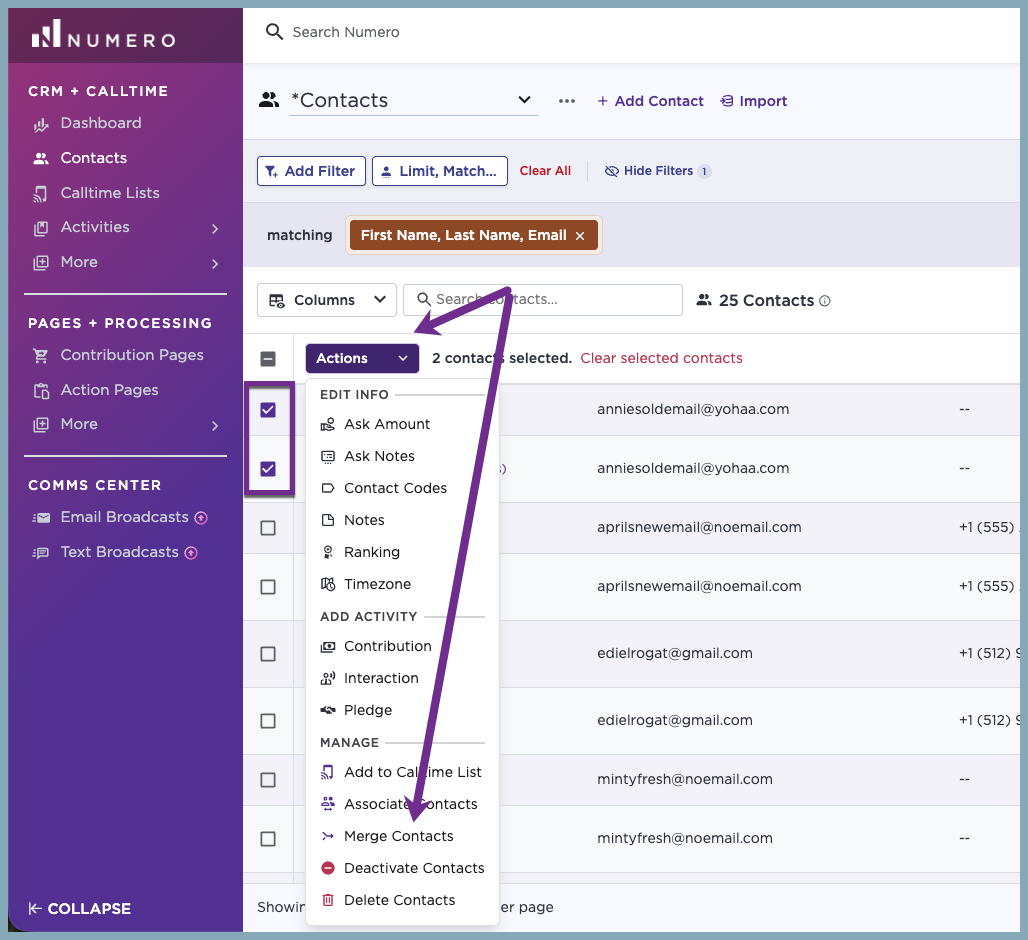Click the Ask Notes icon in menu
This screenshot has width=1028, height=940.
328,457
